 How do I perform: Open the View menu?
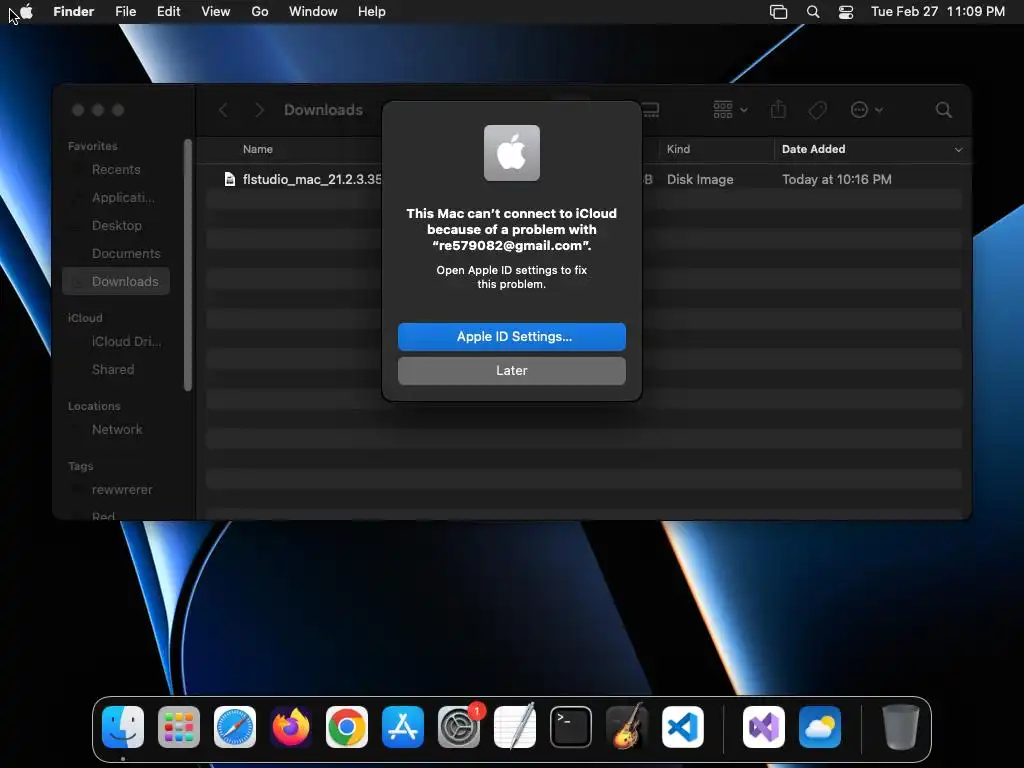click(x=216, y=12)
